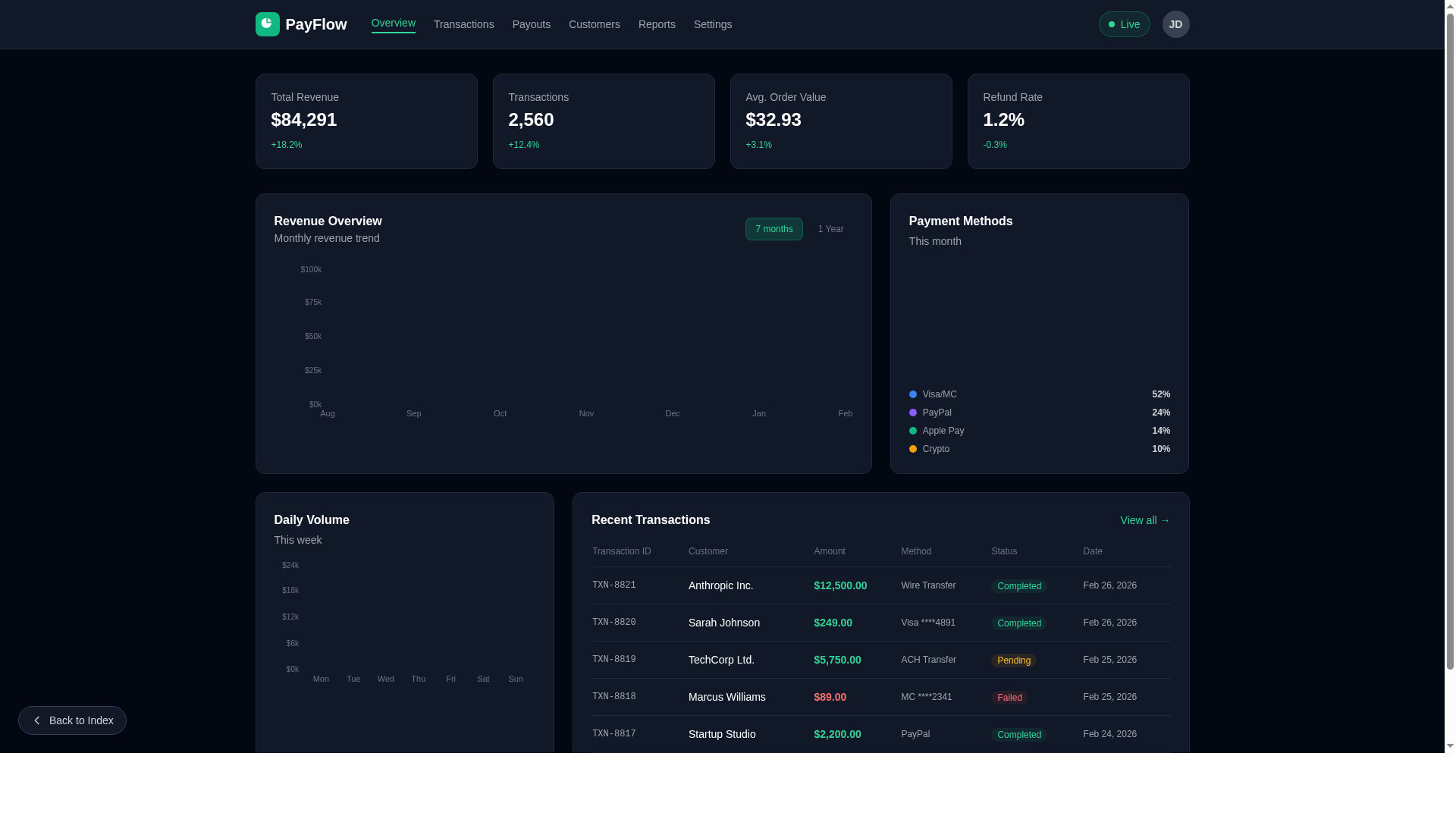Viewport: 1456px width, 819px height.
Task: Switch revenue chart to 1 Year view
Action: coord(830,229)
